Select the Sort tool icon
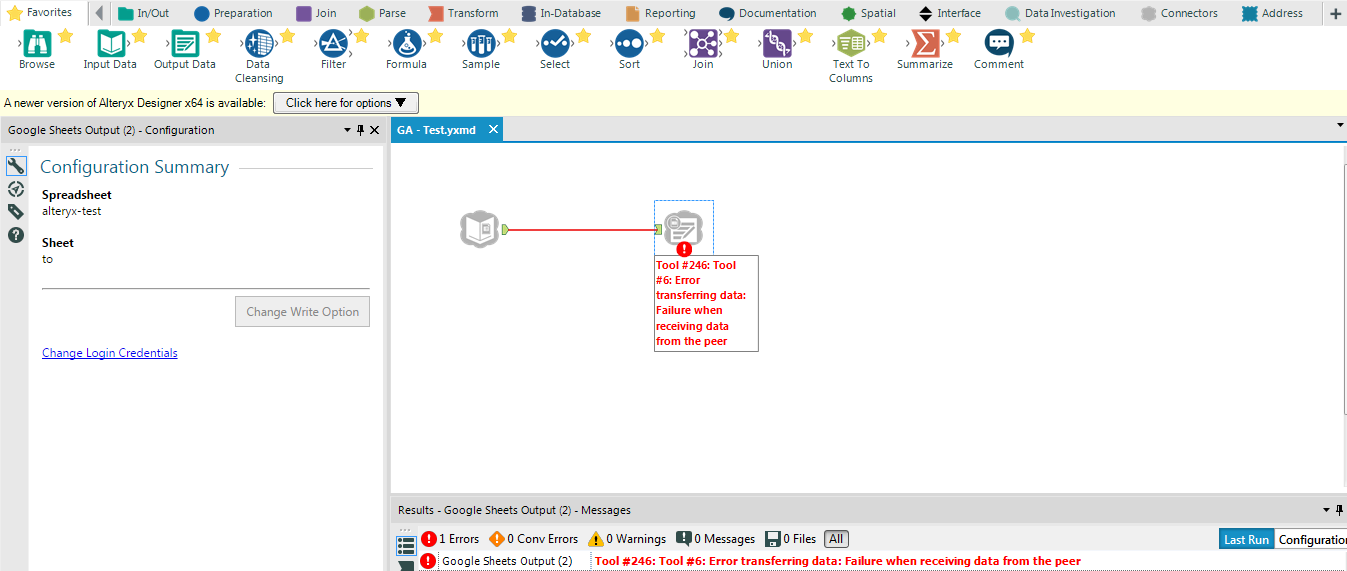1347x571 pixels. click(x=629, y=43)
